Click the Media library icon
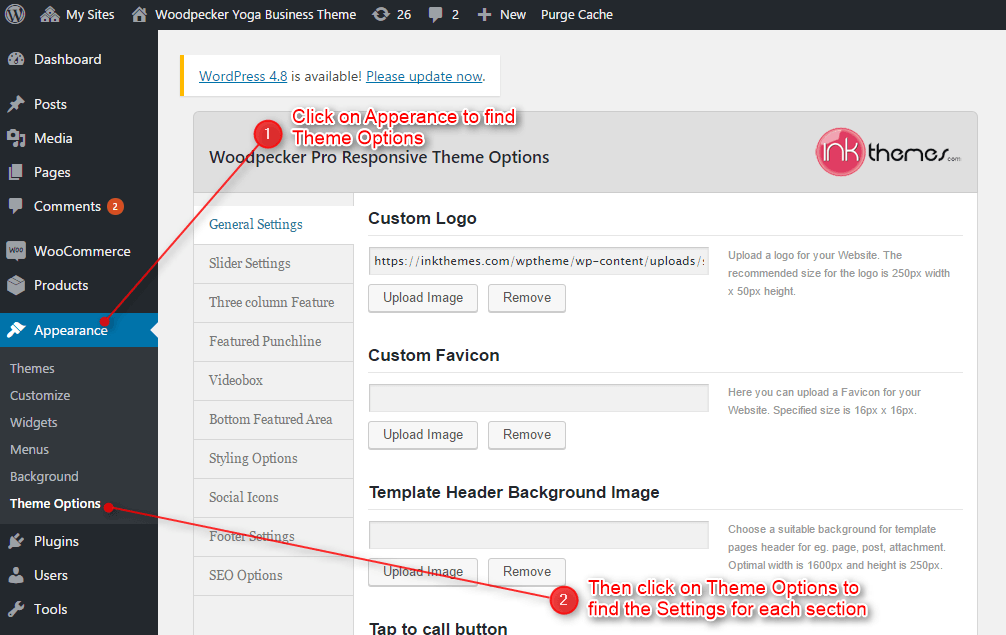Screen dimensions: 1006x635 tap(16, 138)
